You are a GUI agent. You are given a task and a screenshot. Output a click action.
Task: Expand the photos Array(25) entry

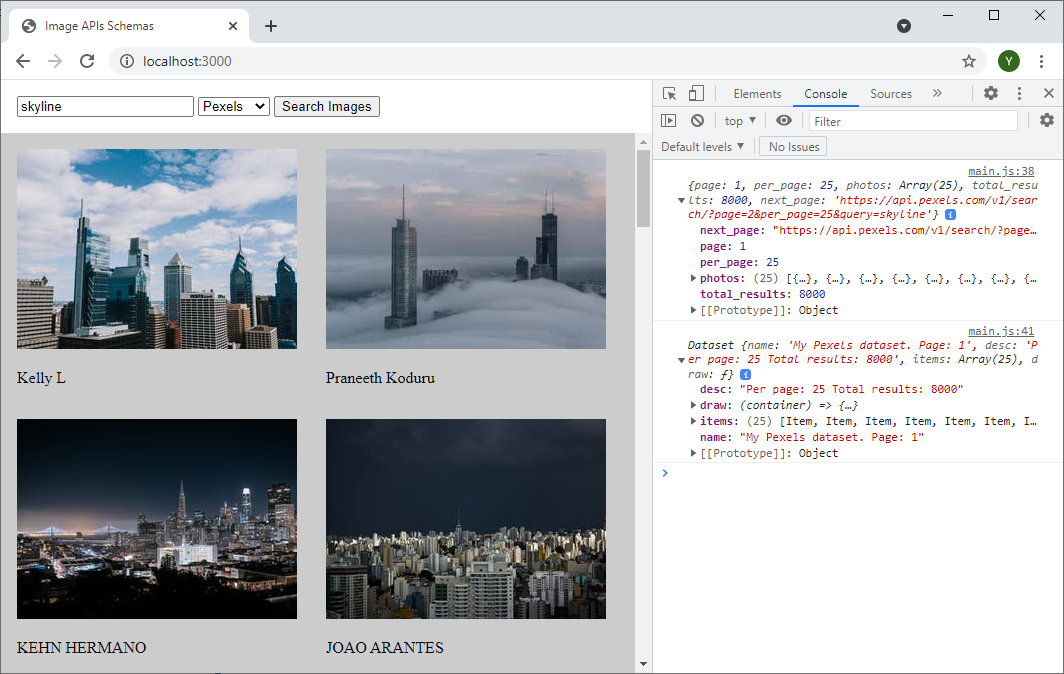(694, 278)
